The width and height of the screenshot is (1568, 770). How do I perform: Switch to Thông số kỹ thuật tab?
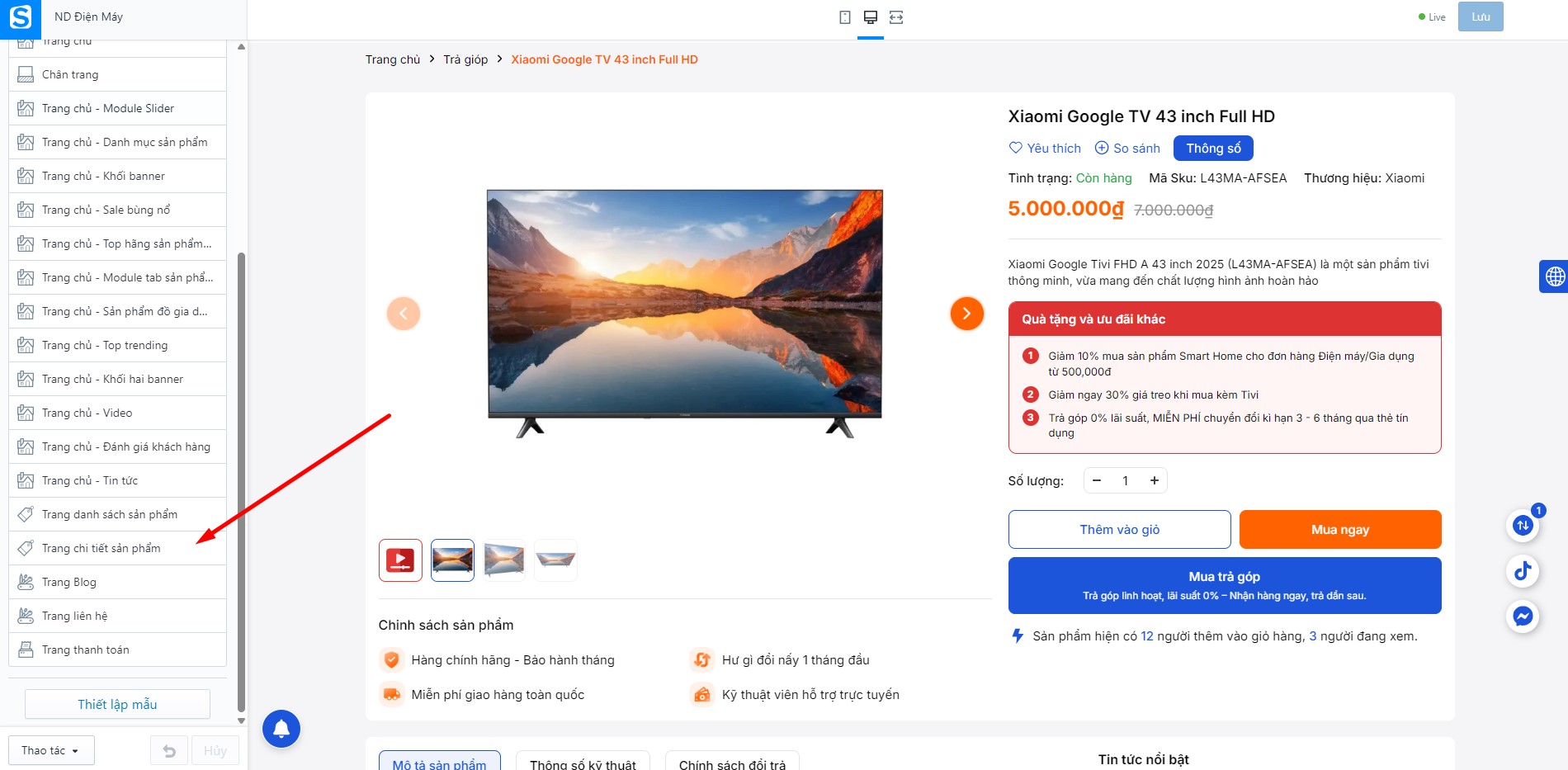coord(583,763)
